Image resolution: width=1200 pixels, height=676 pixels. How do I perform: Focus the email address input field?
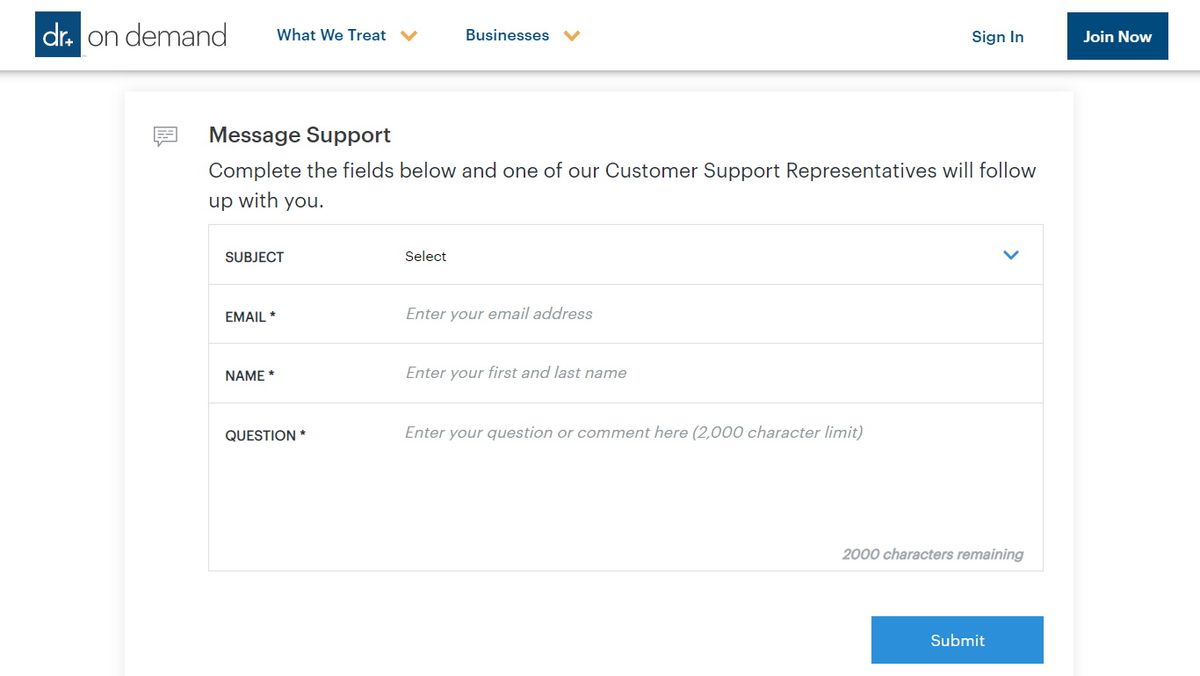[x=700, y=314]
